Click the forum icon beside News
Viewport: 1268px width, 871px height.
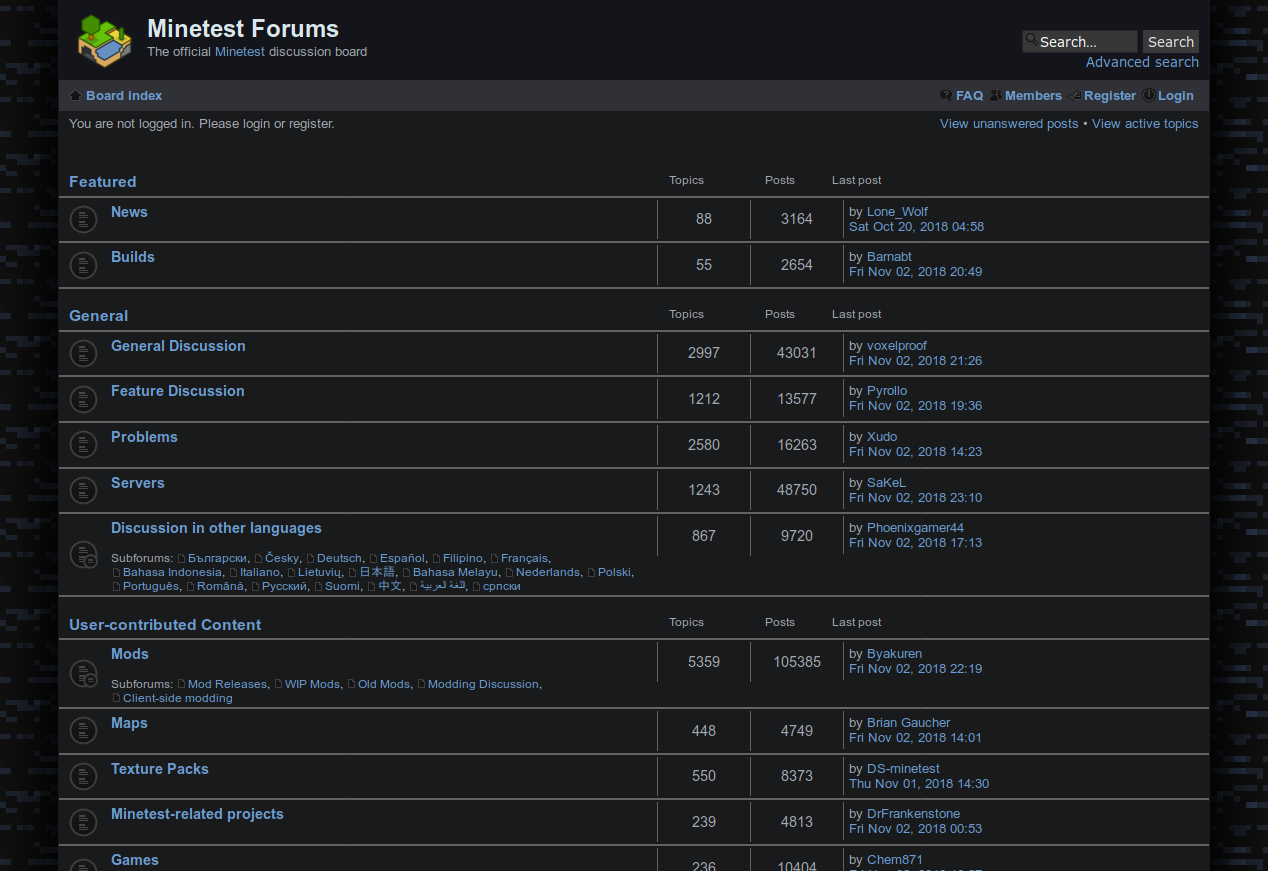(83, 218)
